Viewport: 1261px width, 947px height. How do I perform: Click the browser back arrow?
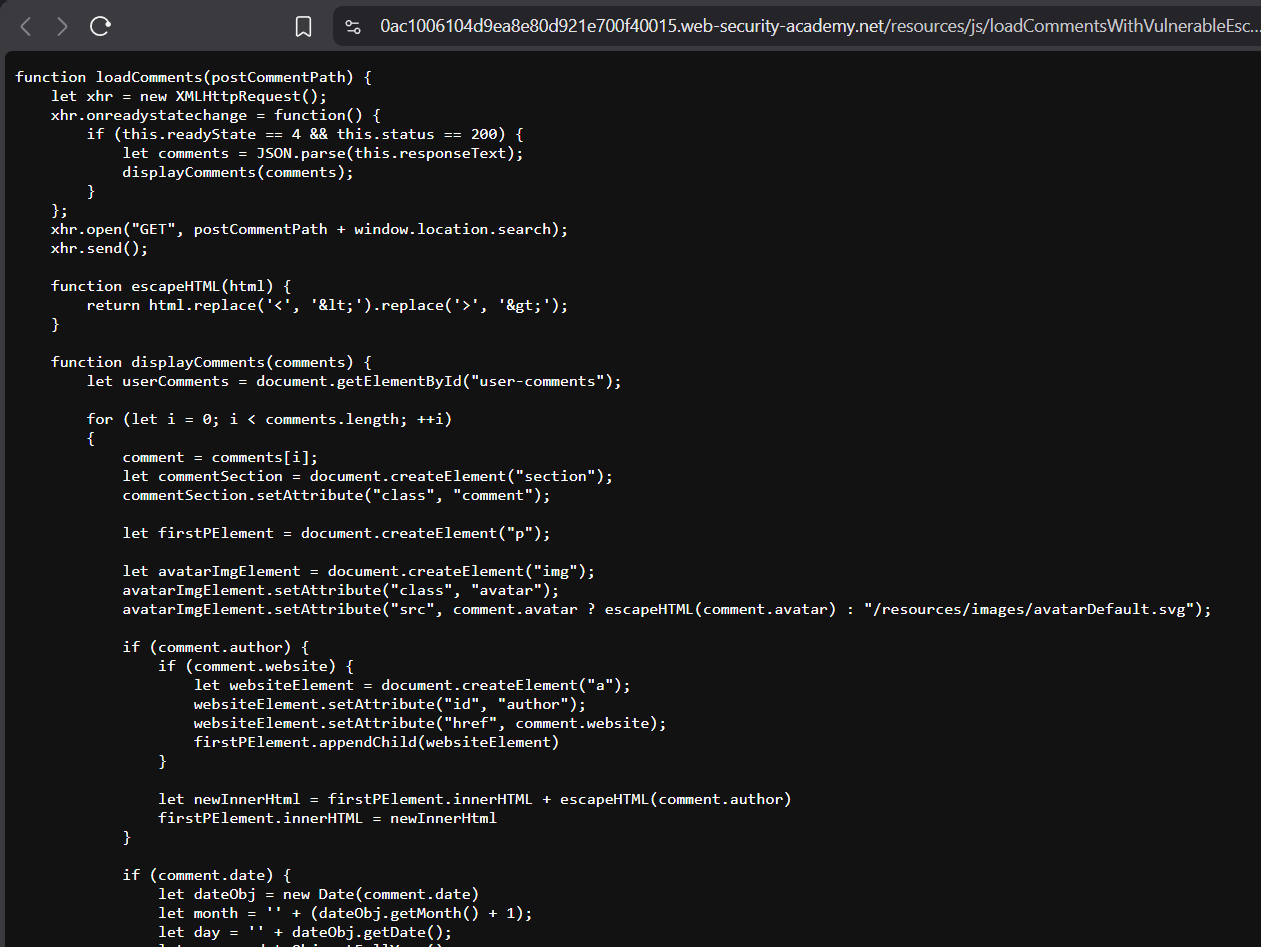[26, 27]
